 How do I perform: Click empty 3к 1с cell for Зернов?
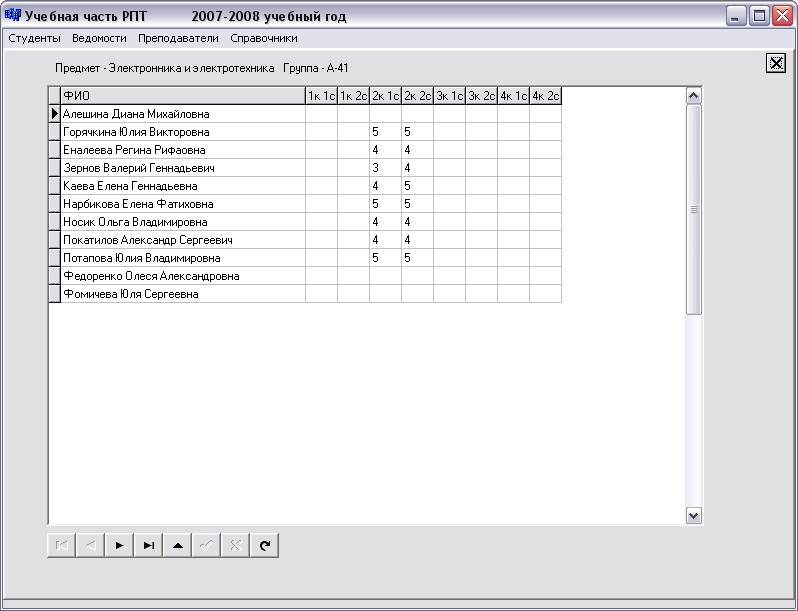(x=450, y=168)
